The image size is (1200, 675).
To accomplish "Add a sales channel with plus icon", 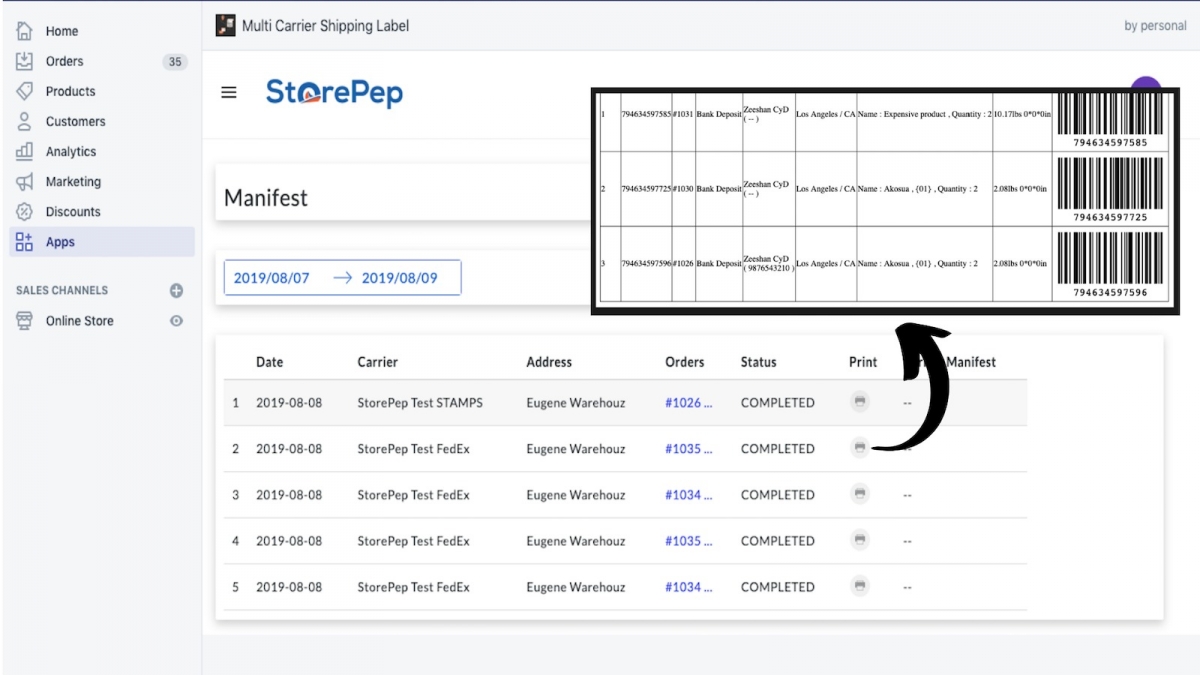I will [176, 291].
